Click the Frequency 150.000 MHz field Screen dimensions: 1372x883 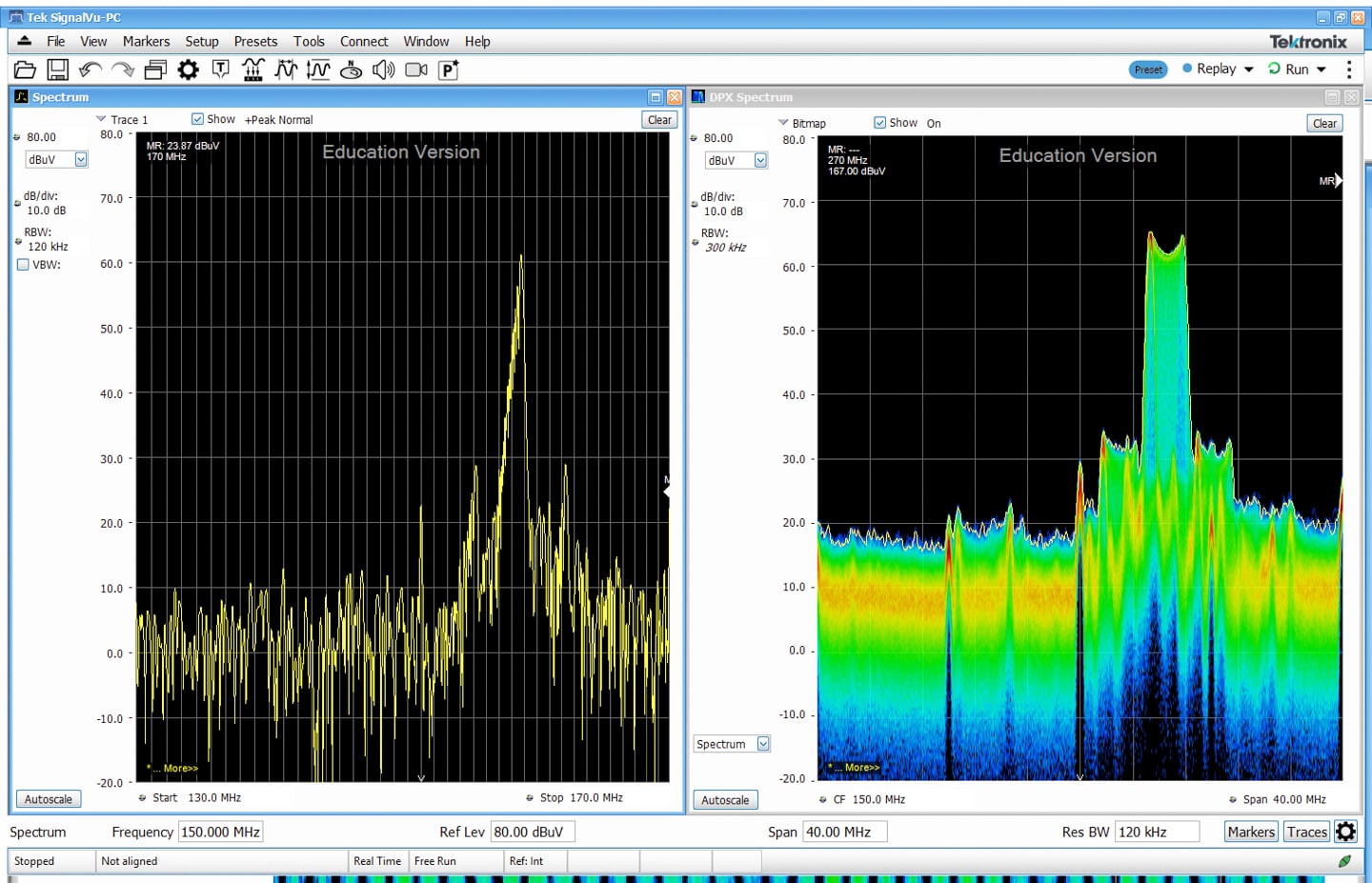[221, 832]
